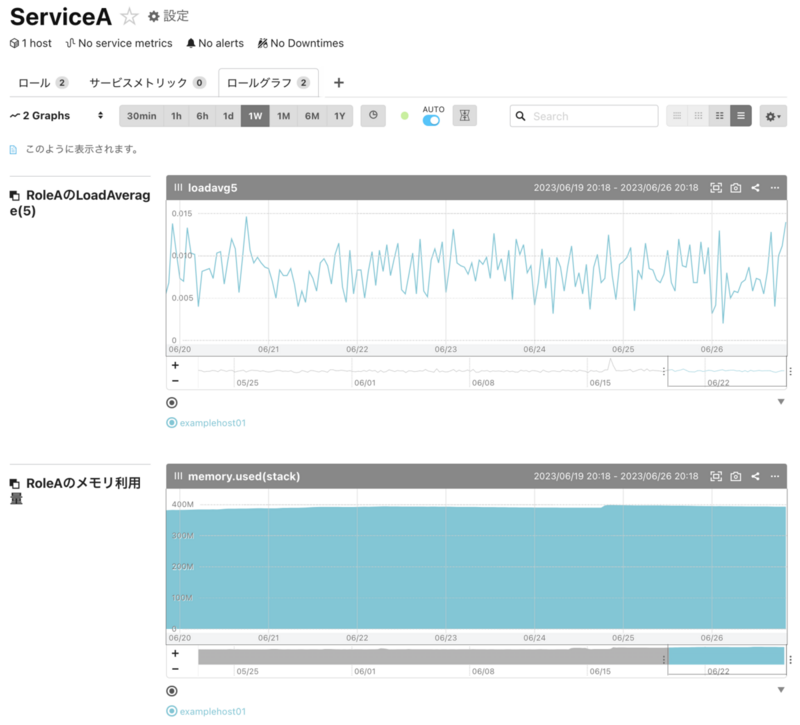The height and width of the screenshot is (725, 800).
Task: Click the No alerts bell status
Action: (x=215, y=43)
